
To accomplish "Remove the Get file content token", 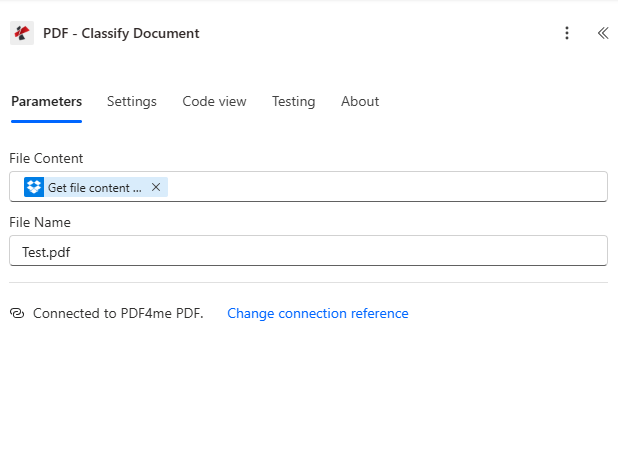I will [156, 187].
